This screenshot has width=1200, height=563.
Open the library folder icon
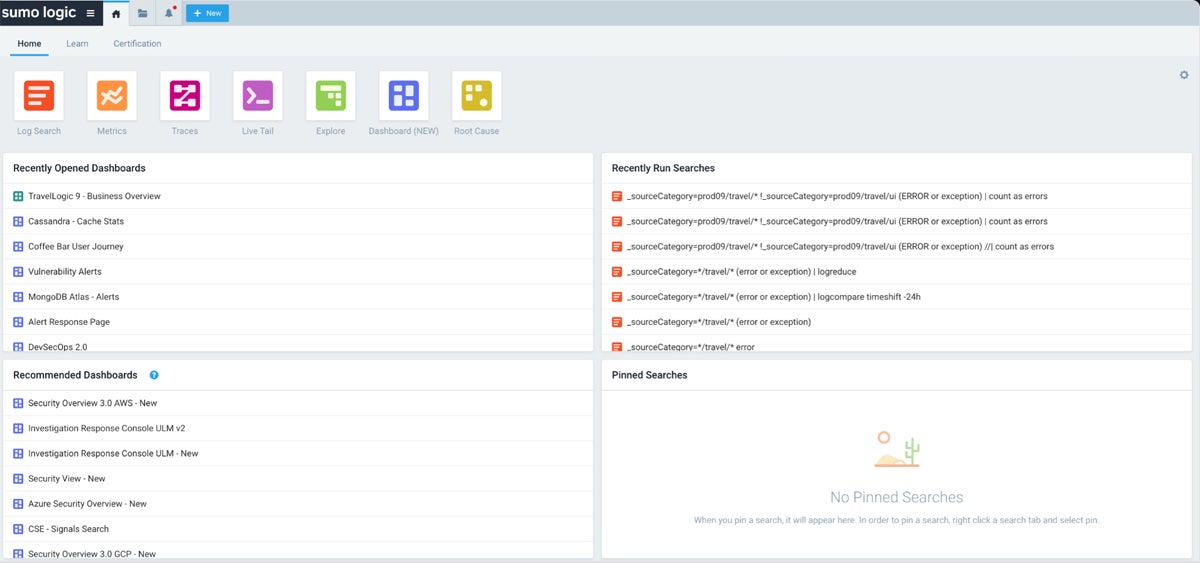143,13
